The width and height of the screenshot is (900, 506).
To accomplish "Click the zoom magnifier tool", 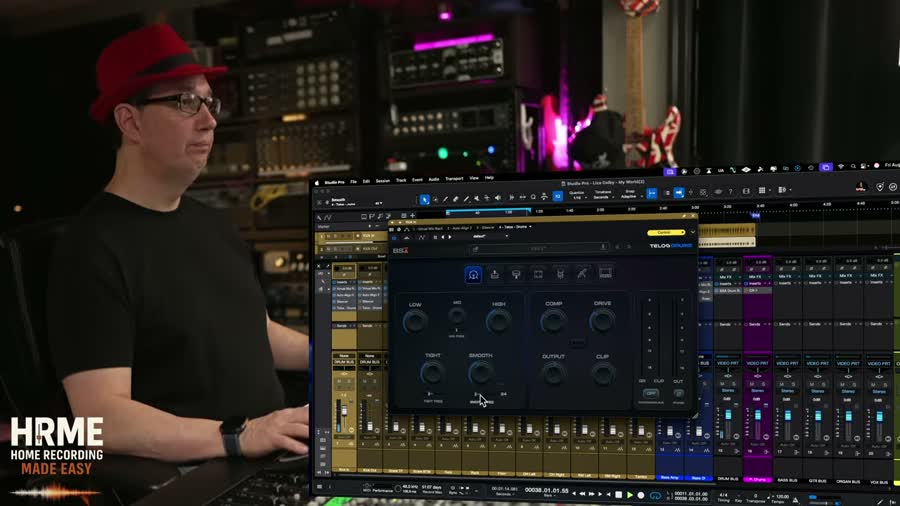I will pos(533,197).
